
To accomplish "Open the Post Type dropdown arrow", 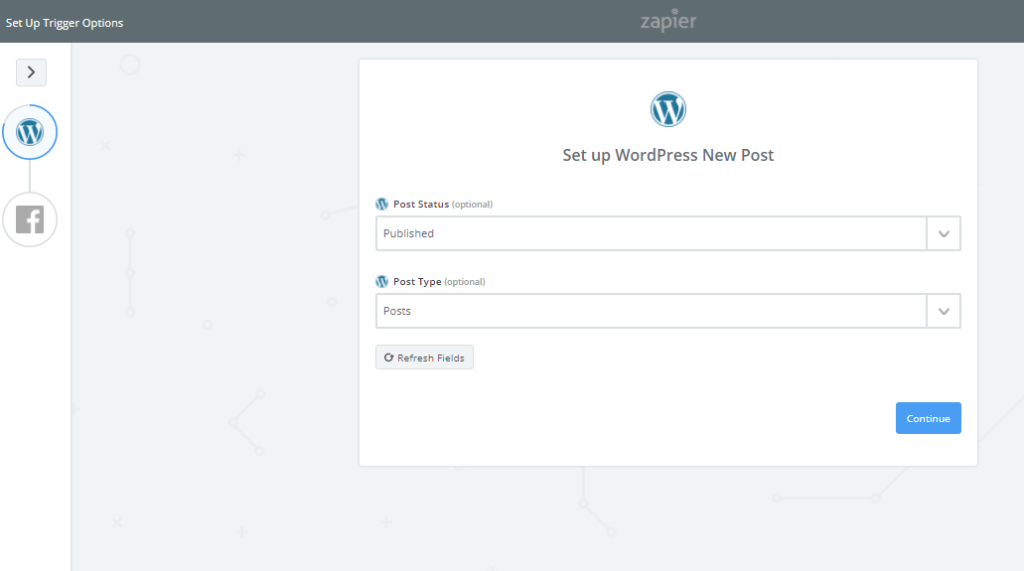I will pyautogui.click(x=944, y=311).
